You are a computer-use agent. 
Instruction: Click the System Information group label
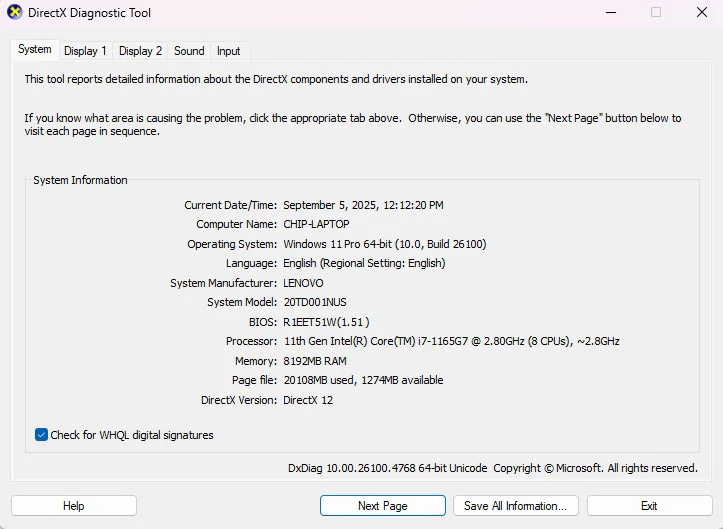coord(80,180)
